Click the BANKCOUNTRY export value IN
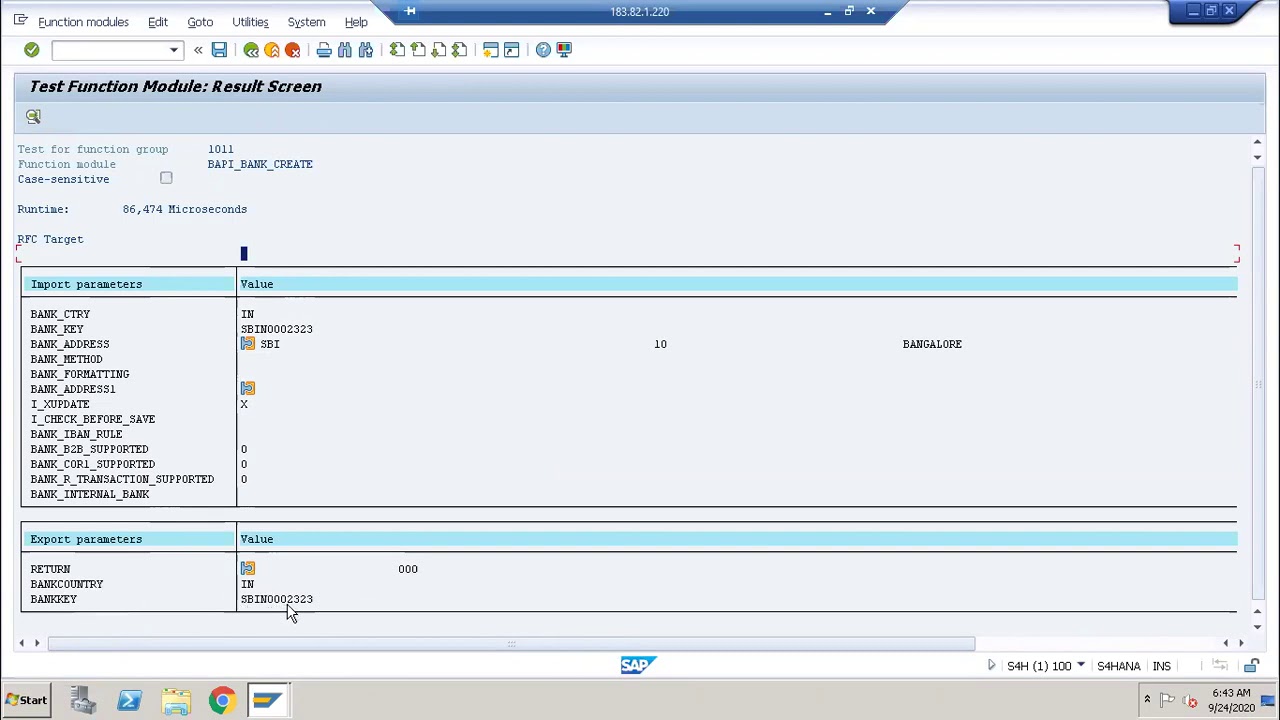The height and width of the screenshot is (720, 1280). point(247,584)
